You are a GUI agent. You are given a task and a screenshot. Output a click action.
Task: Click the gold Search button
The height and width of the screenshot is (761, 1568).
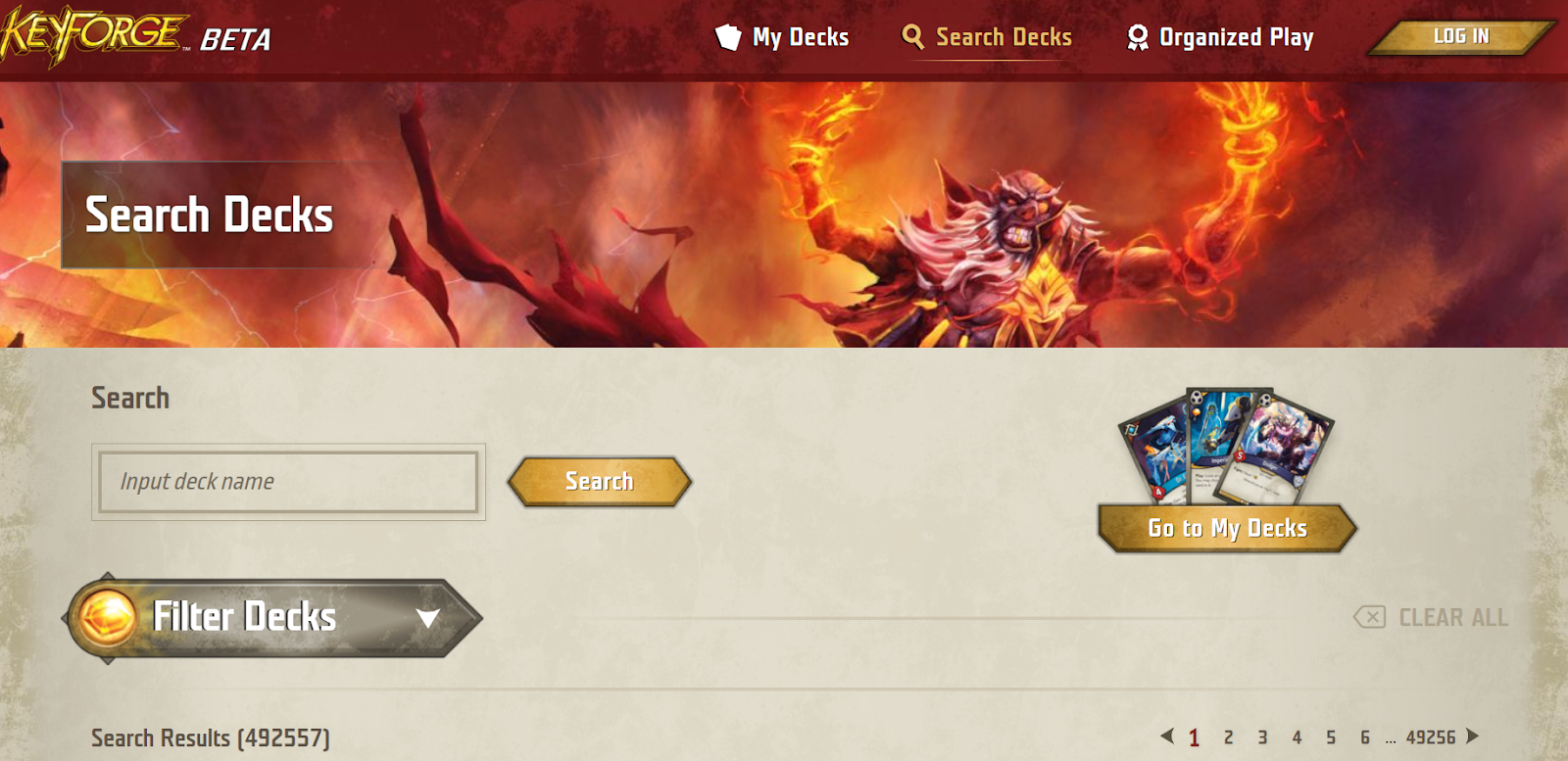pos(600,481)
